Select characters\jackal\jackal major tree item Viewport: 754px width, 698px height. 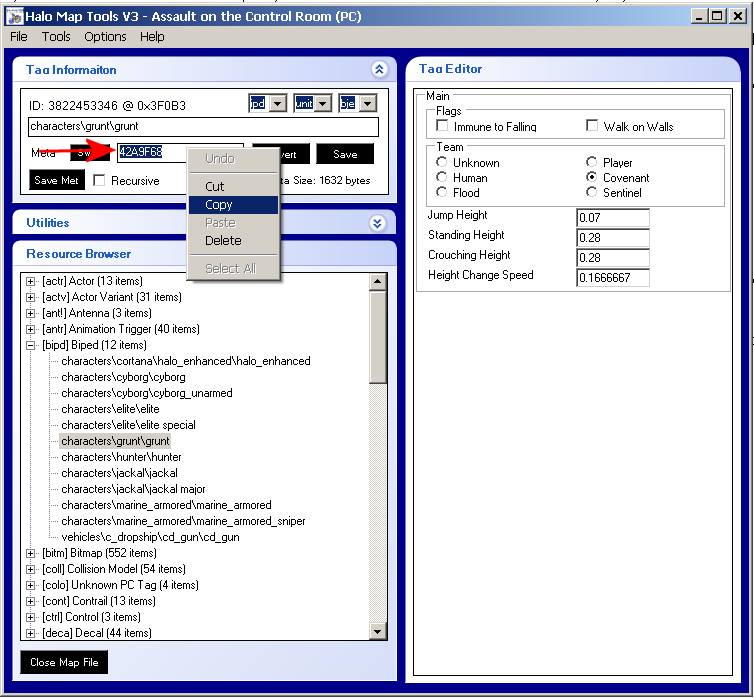(x=133, y=489)
